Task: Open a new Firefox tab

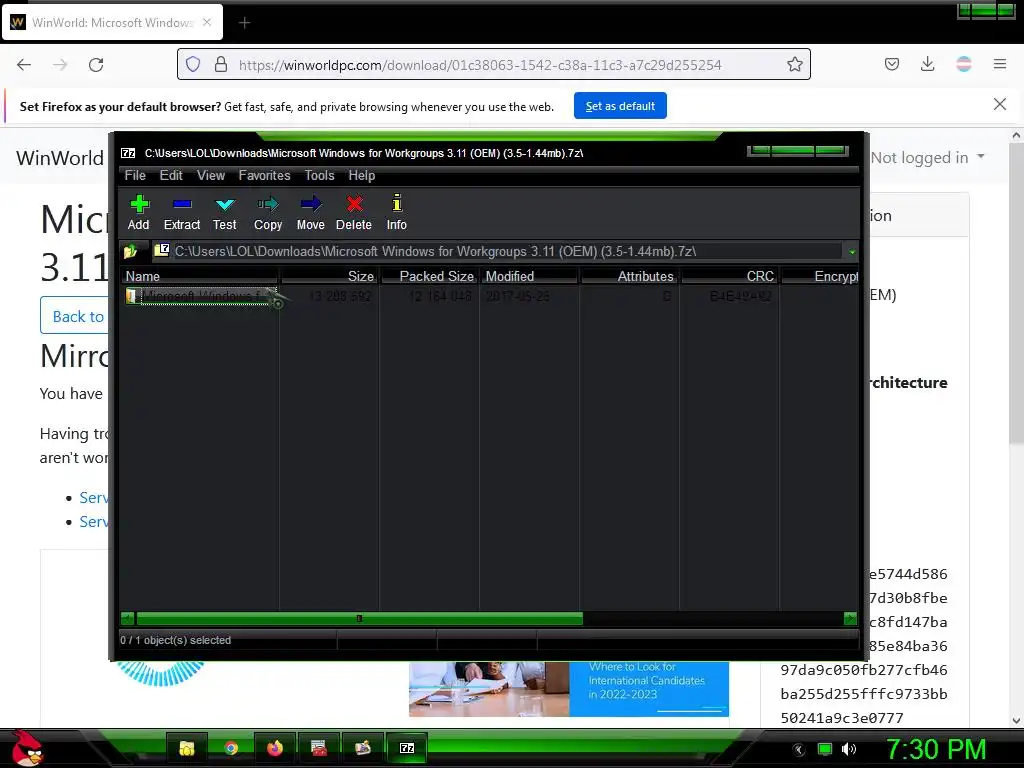Action: 244,23
